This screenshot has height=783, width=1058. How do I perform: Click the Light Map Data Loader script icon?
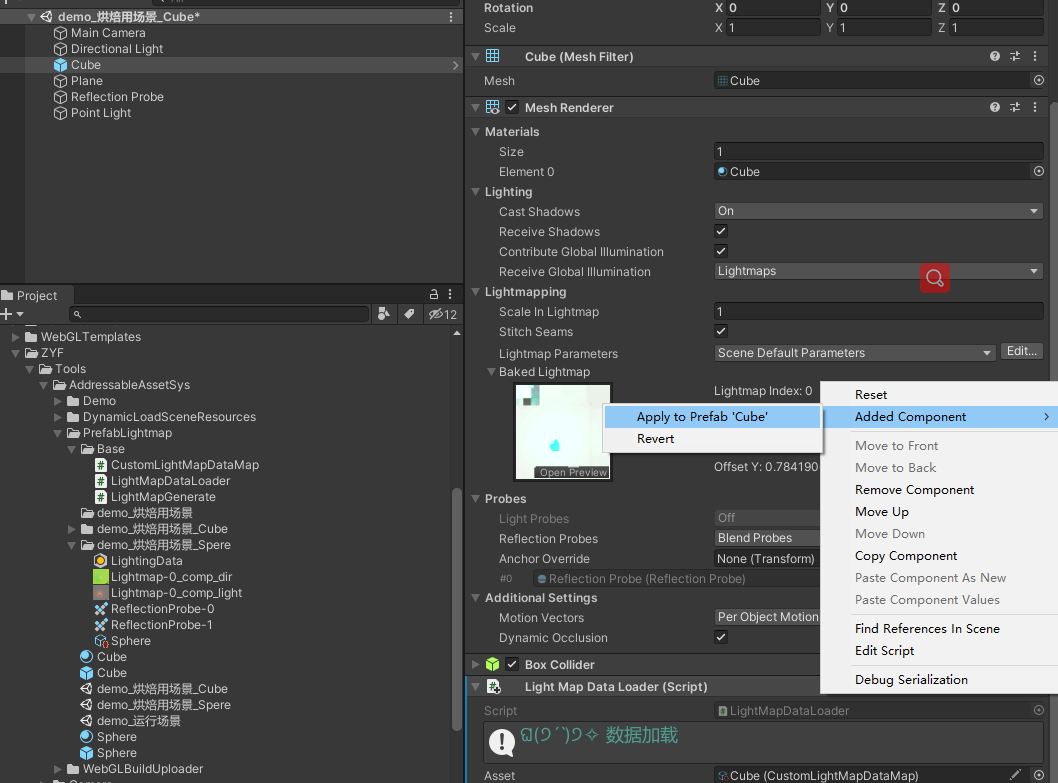(493, 686)
